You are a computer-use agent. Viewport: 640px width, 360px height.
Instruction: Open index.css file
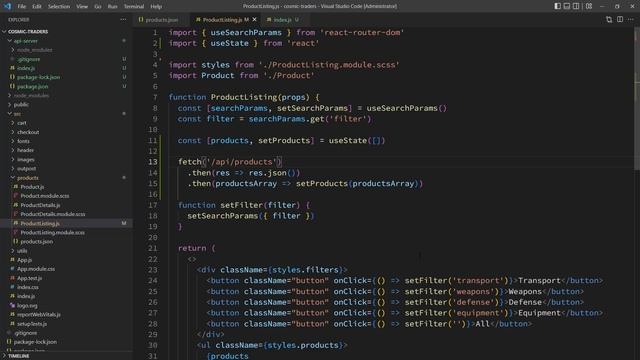(x=28, y=287)
